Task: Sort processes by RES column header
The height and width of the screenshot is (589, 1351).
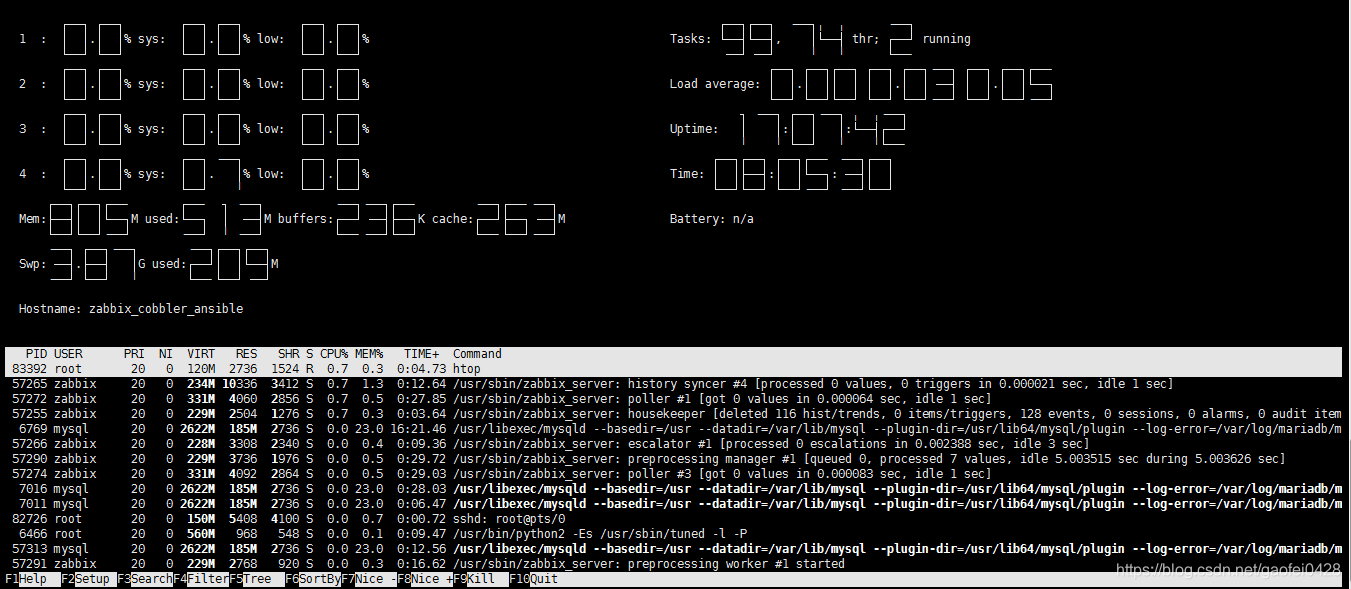Action: click(246, 354)
